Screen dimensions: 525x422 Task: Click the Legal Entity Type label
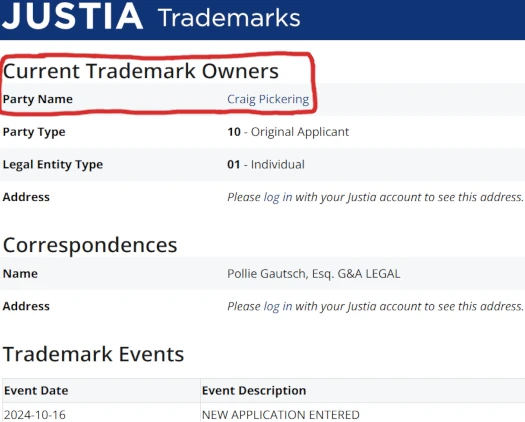click(53, 165)
